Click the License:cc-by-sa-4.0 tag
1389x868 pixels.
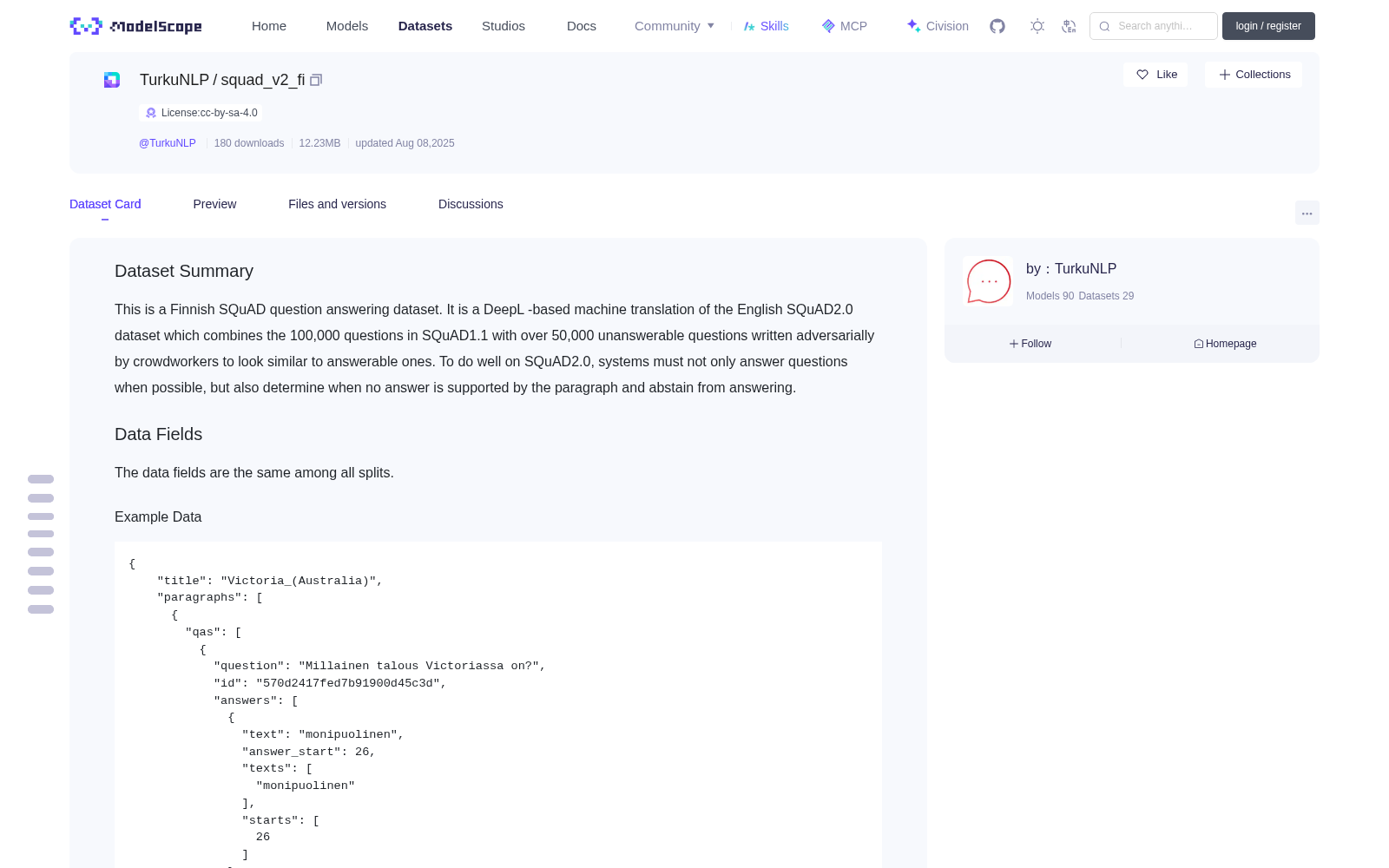[201, 113]
